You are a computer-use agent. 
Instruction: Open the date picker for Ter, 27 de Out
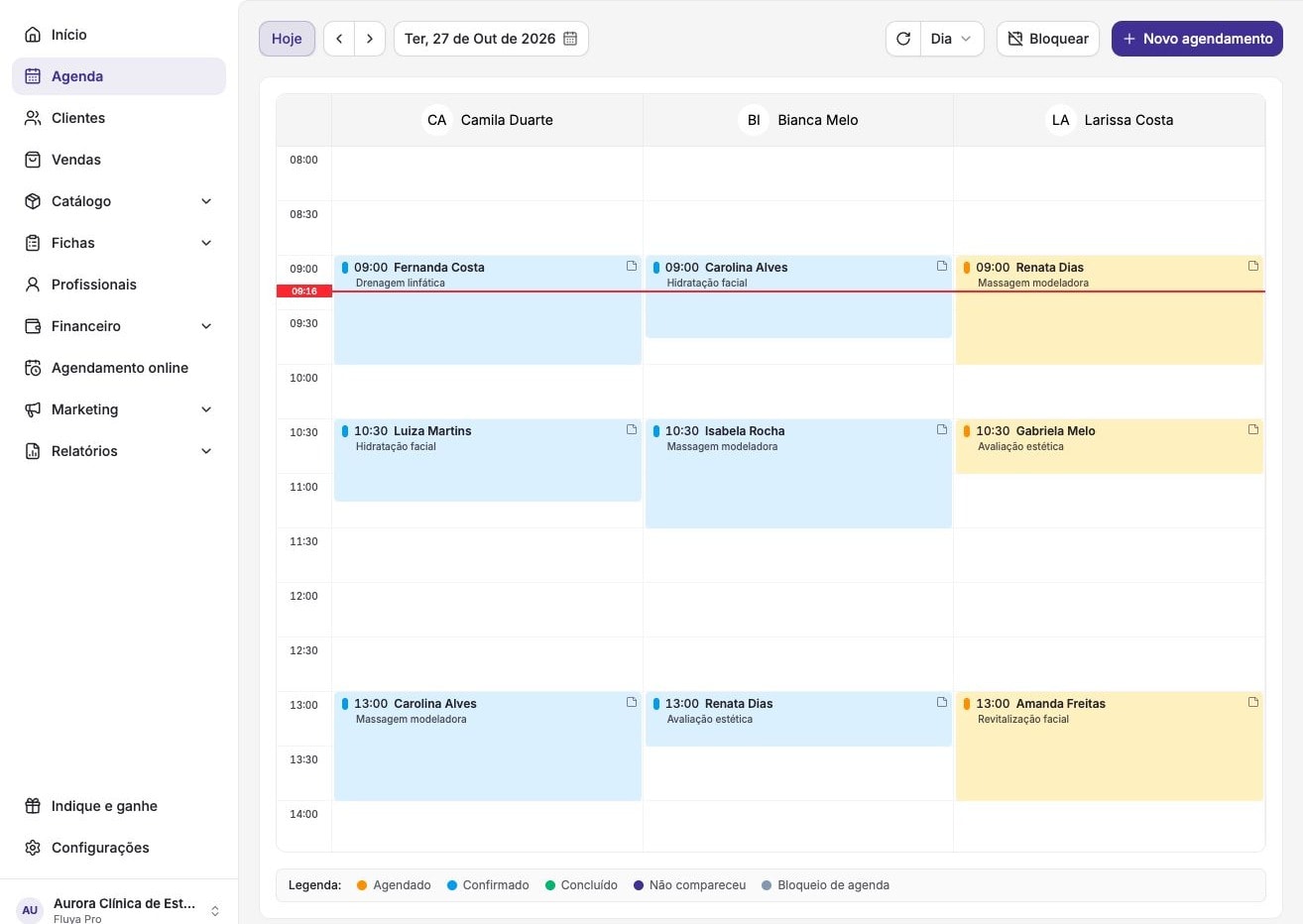click(x=491, y=39)
